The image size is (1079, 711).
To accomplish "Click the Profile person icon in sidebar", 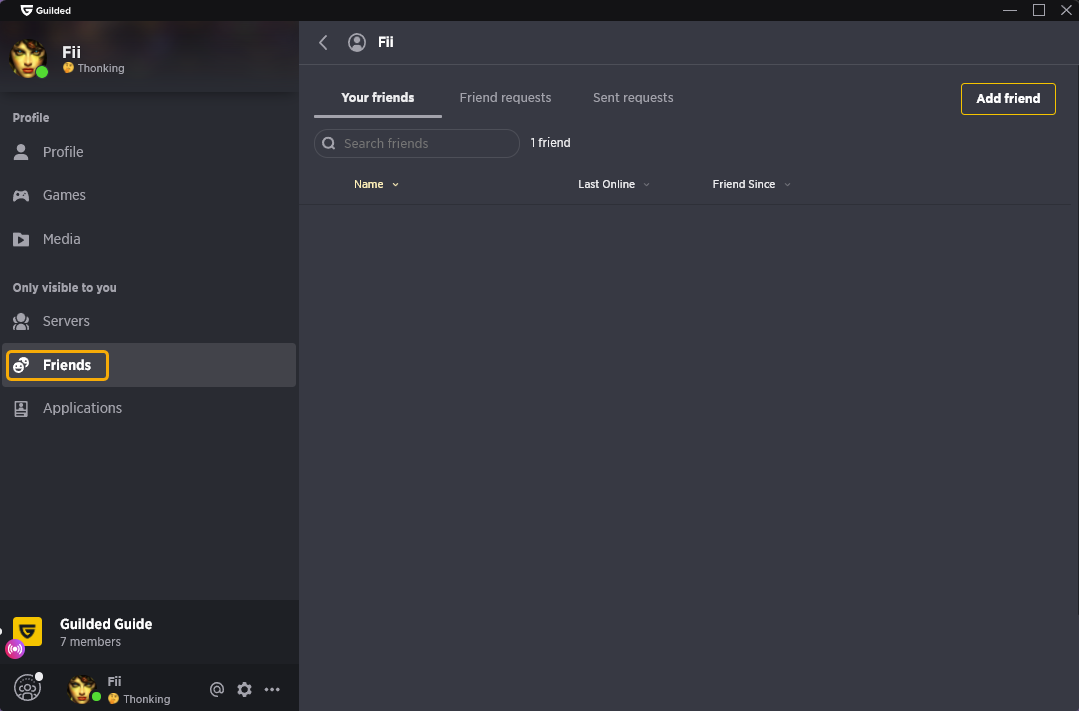I will (21, 152).
